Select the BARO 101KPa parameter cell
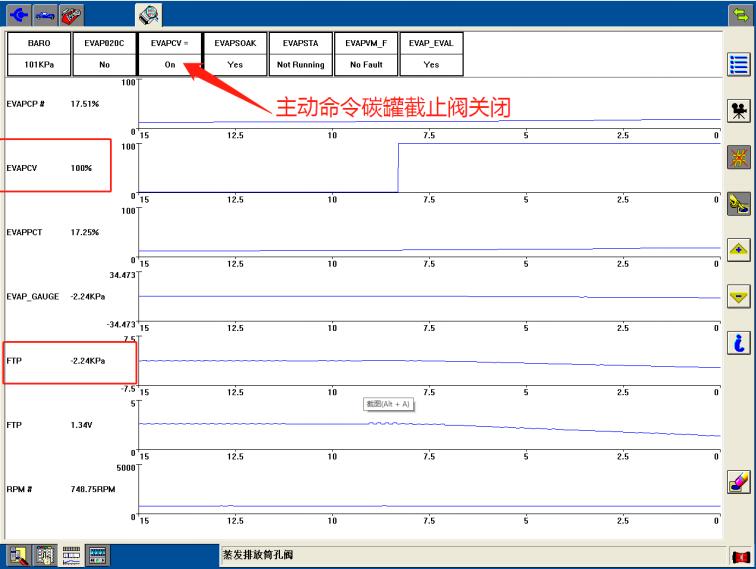 39,54
